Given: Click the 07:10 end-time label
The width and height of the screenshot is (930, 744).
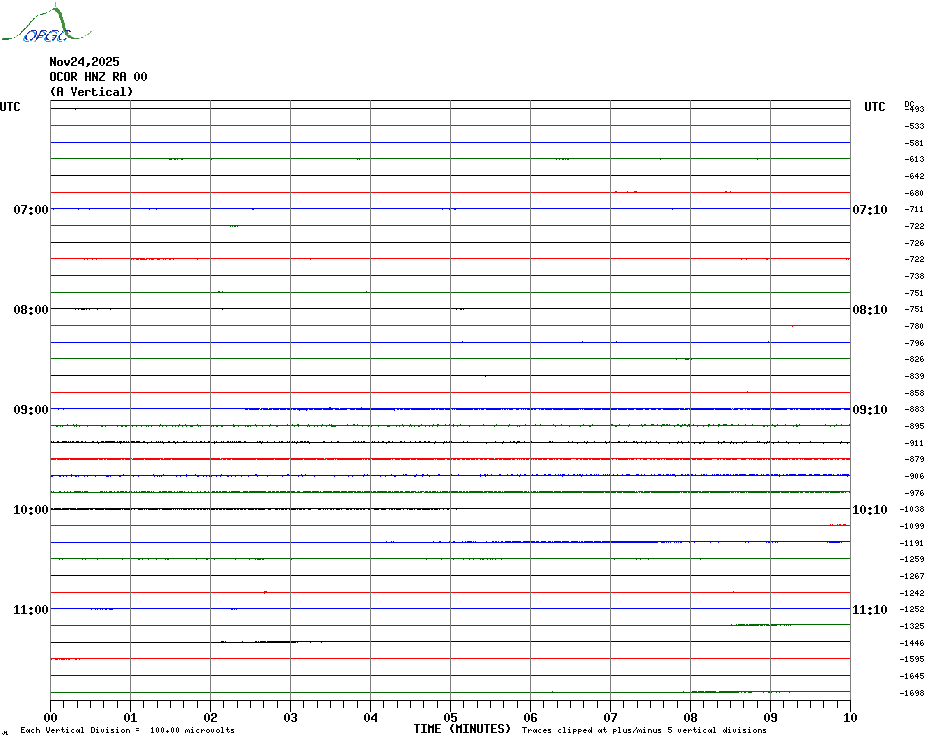Looking at the screenshot, I should click(x=869, y=210).
